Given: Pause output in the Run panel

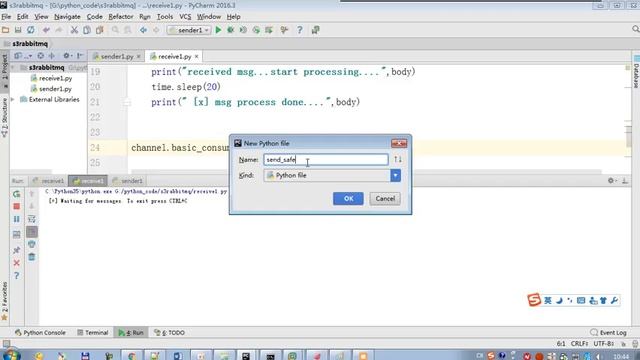Looking at the screenshot, I should (x=16, y=219).
